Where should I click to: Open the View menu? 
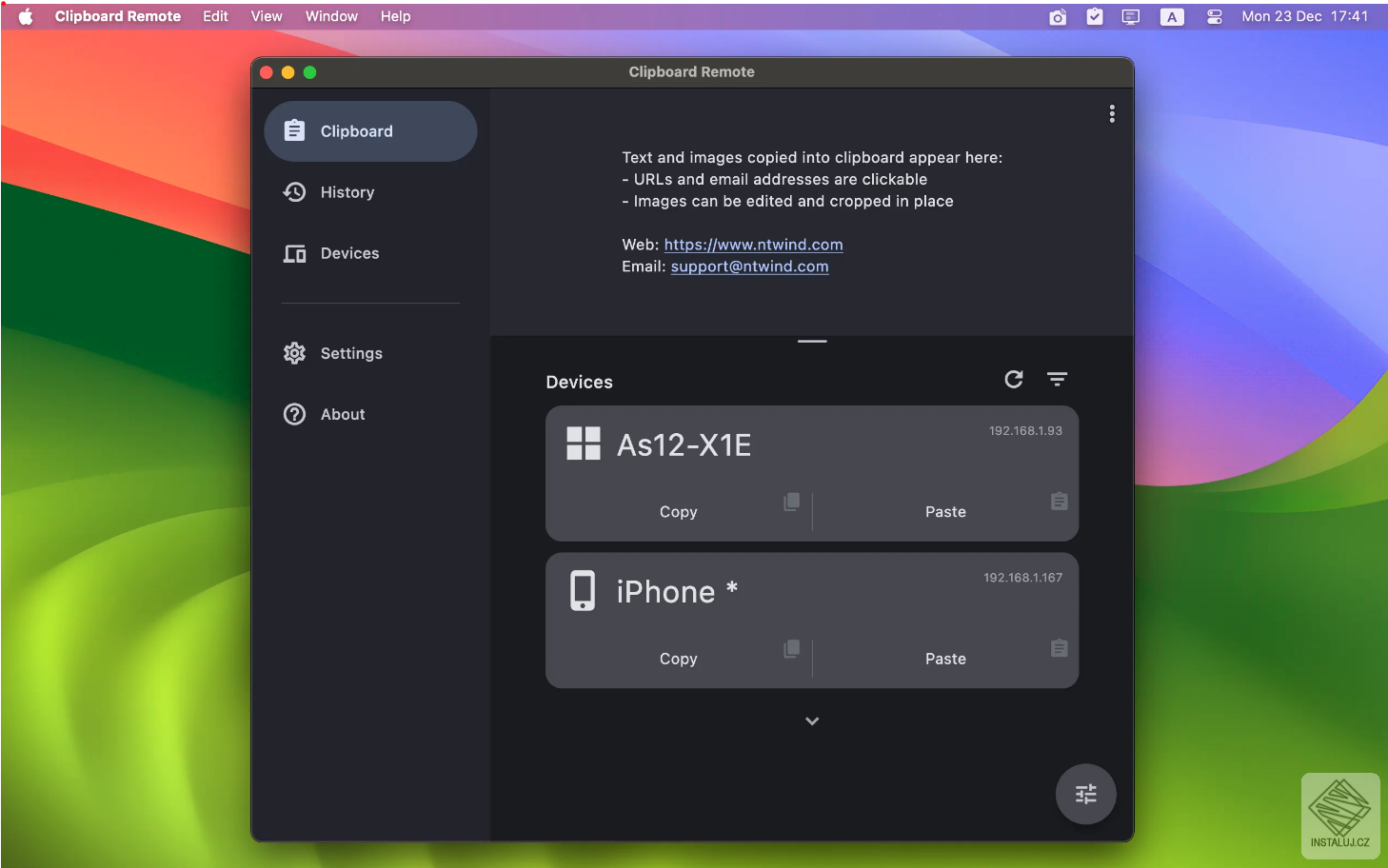point(267,16)
